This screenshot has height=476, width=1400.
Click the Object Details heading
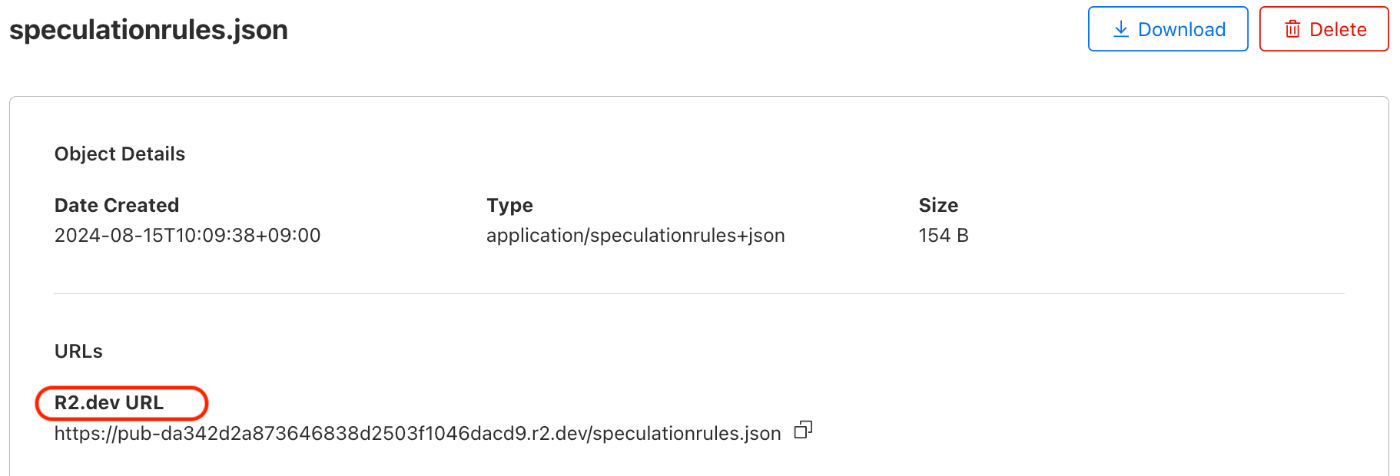(120, 154)
